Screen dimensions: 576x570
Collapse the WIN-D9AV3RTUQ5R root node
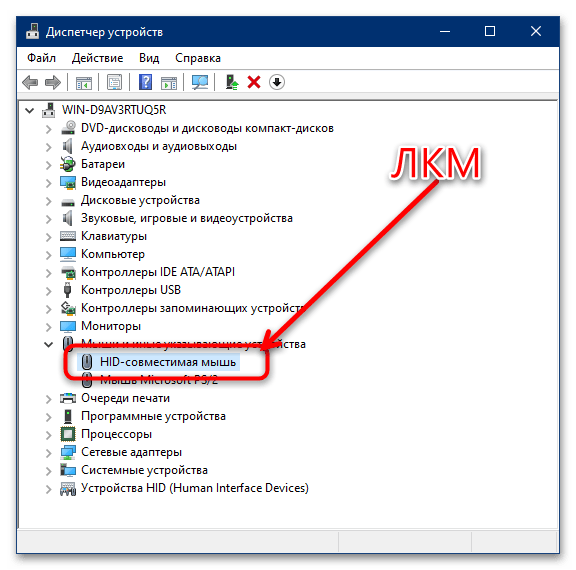pos(30,110)
